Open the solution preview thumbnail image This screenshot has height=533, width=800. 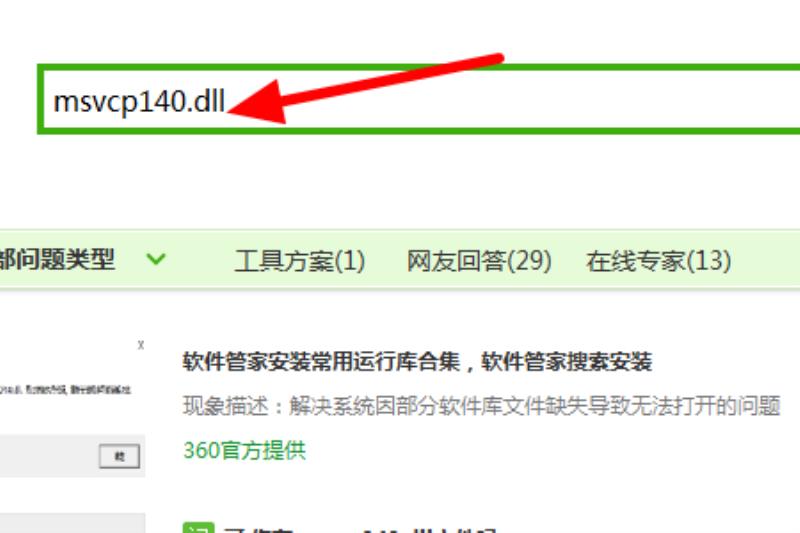pyautogui.click(x=72, y=408)
